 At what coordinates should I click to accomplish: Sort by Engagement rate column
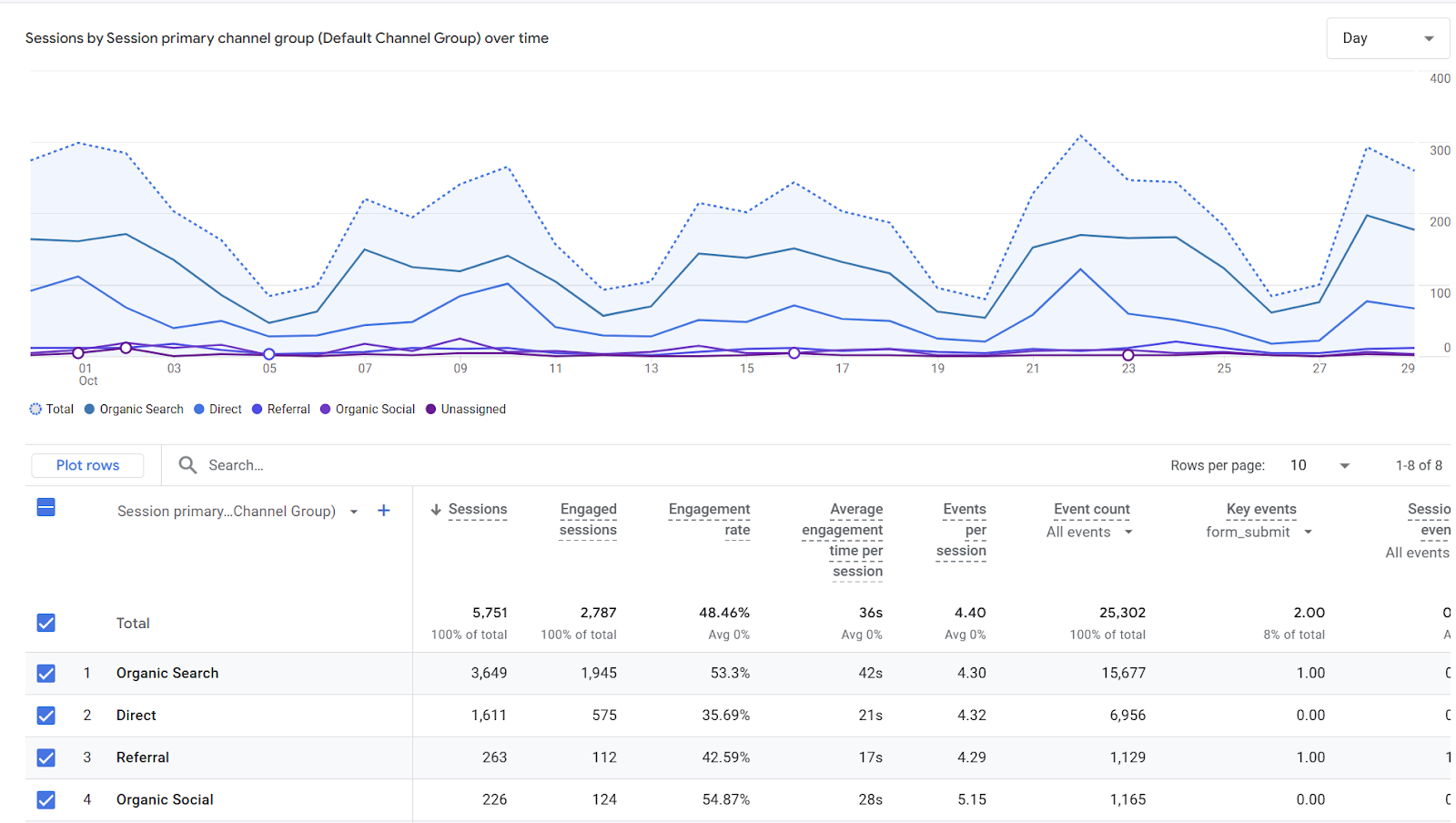709,520
